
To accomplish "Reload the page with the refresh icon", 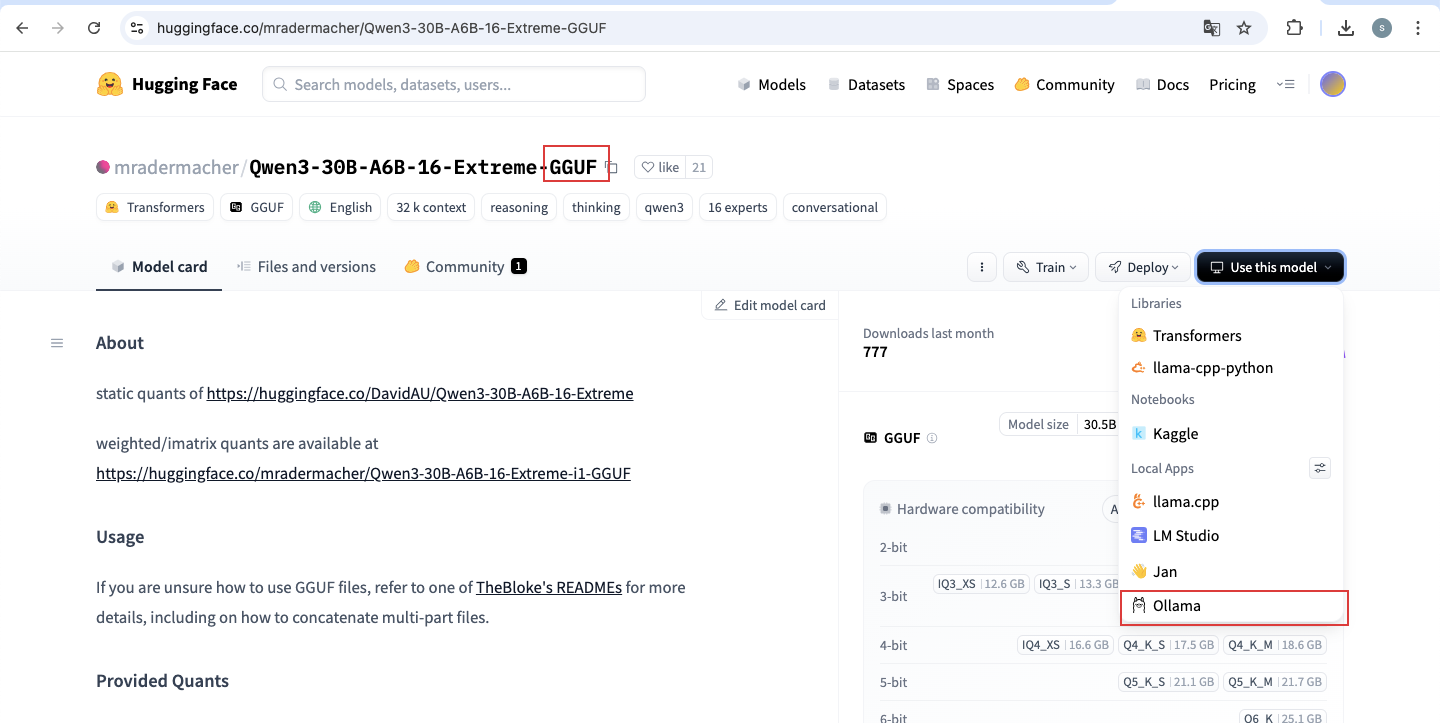I will click(x=94, y=28).
